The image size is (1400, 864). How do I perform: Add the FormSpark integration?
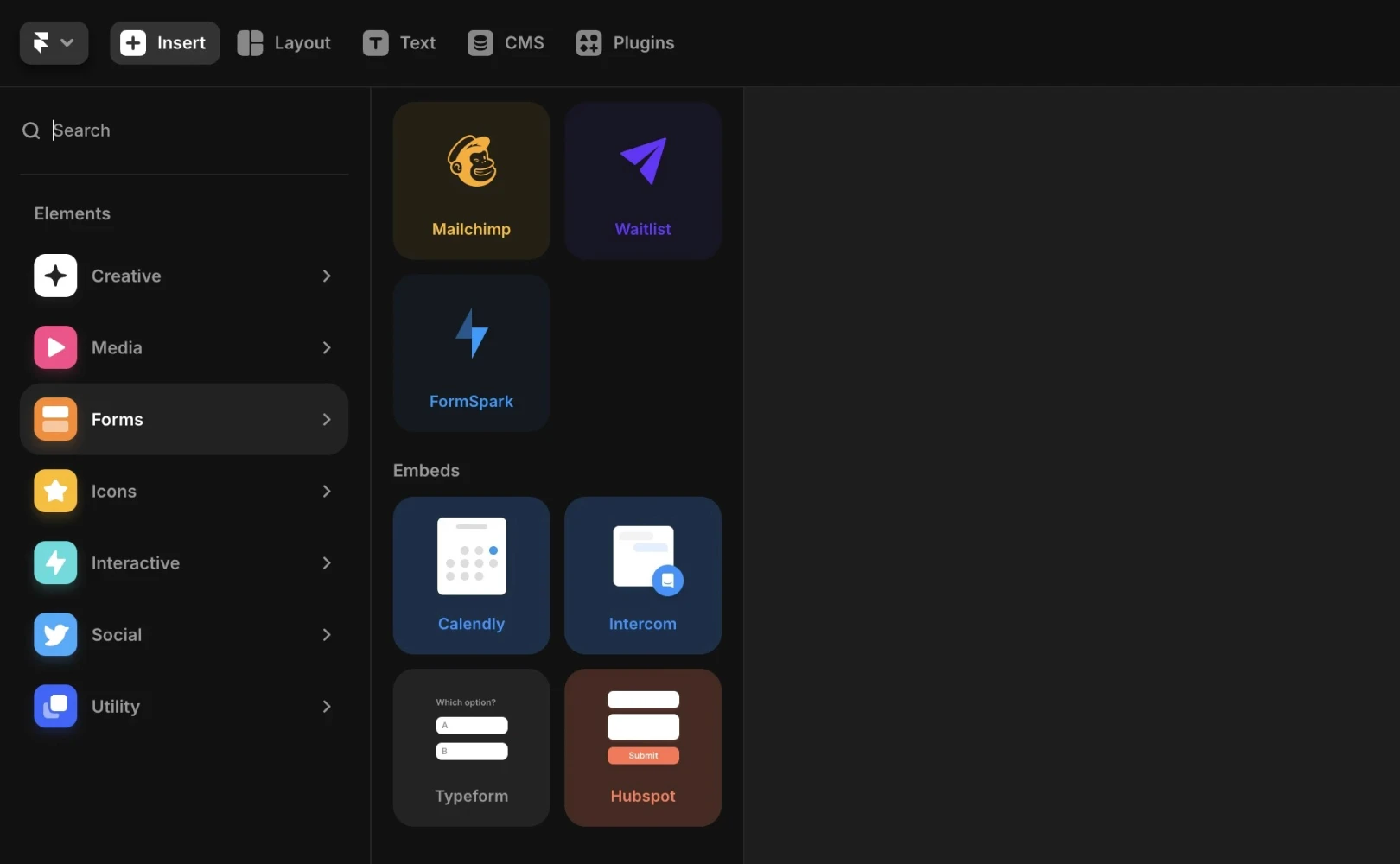471,353
